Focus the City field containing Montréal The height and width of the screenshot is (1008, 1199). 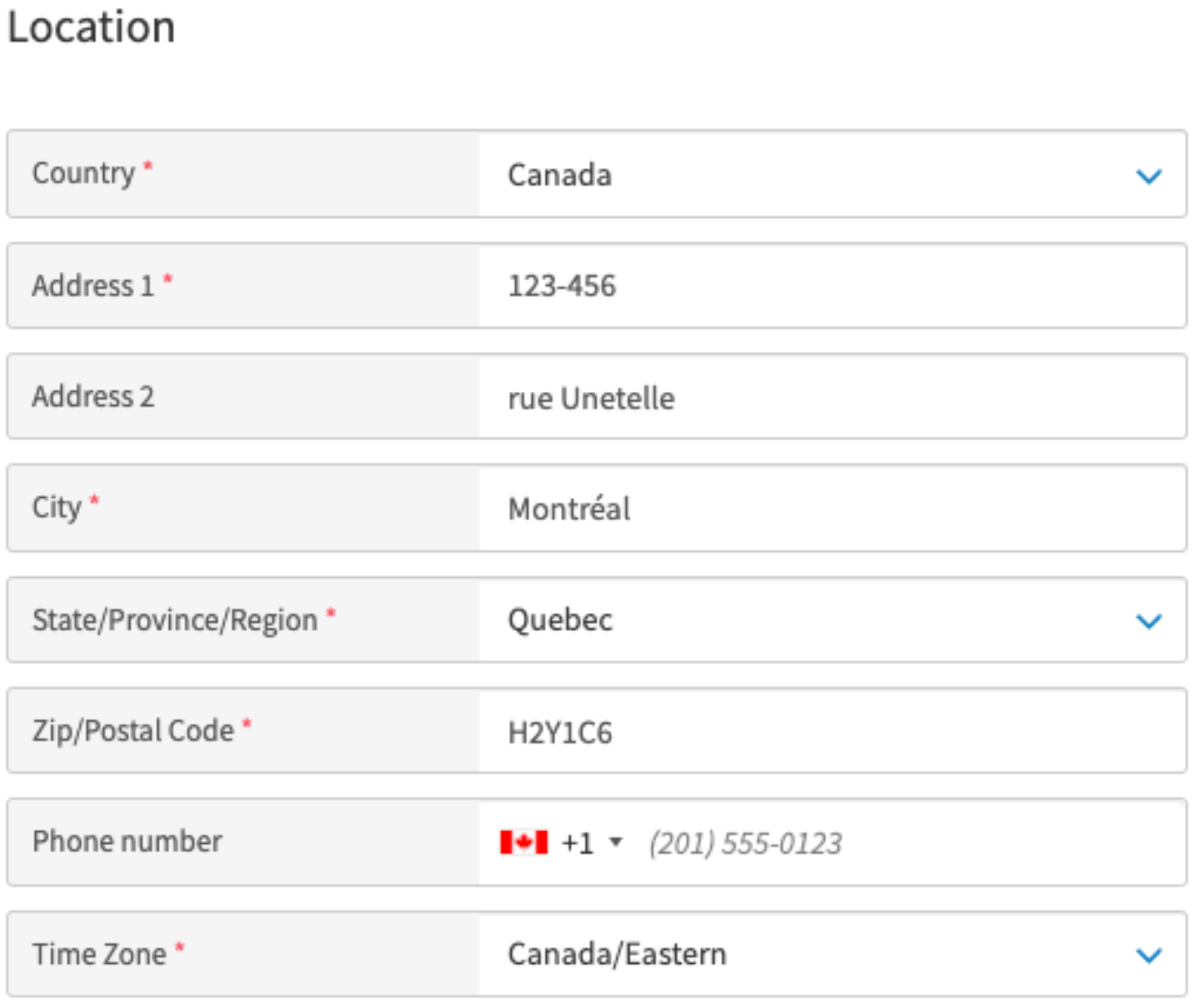[x=832, y=509]
